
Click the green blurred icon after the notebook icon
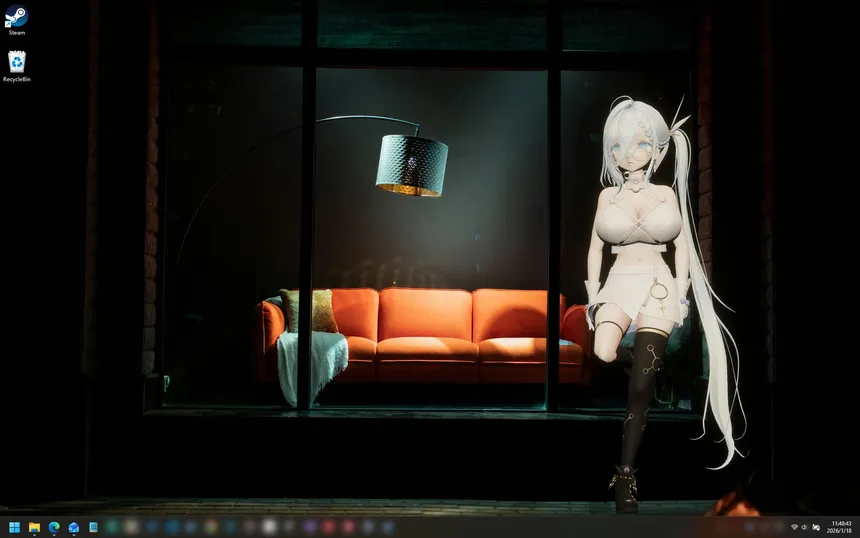[112, 527]
